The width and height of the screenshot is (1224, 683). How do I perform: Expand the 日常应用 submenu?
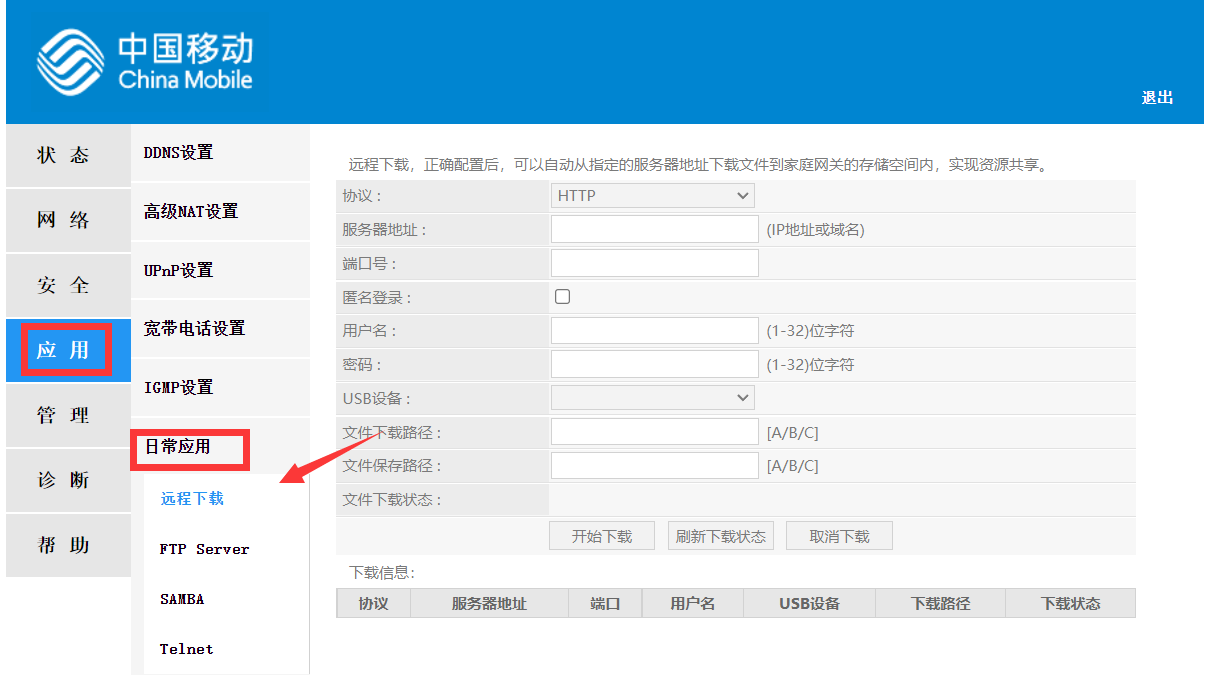[x=178, y=447]
